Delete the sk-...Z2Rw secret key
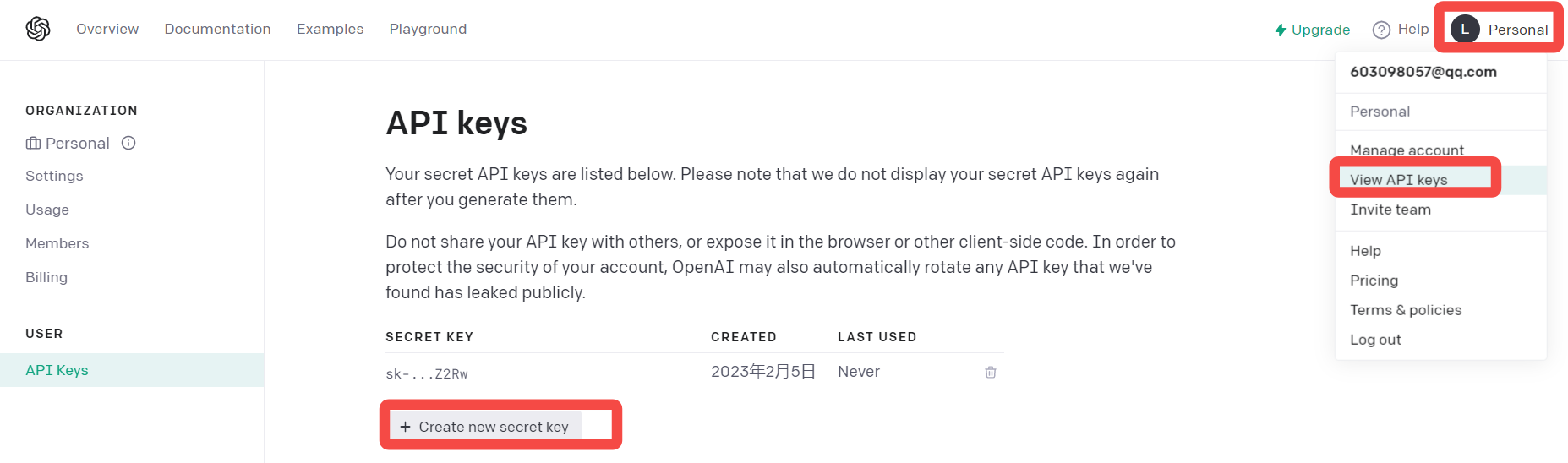This screenshot has height=463, width=1568. 991,372
